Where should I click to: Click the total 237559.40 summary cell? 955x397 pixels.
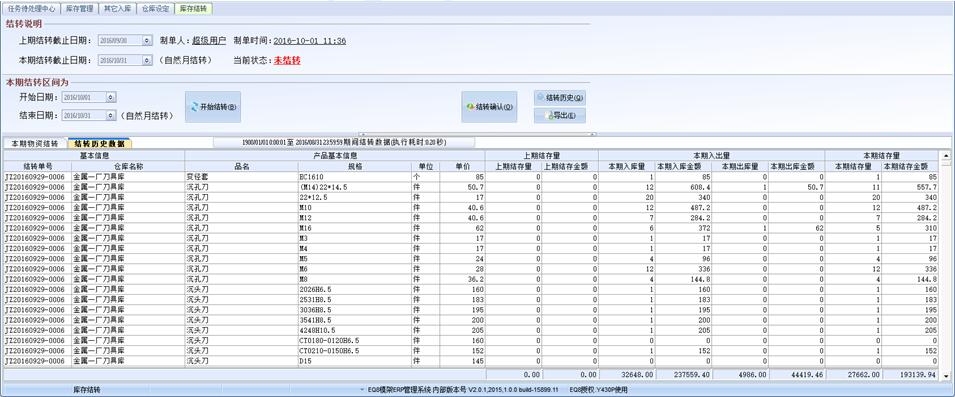pyautogui.click(x=683, y=375)
